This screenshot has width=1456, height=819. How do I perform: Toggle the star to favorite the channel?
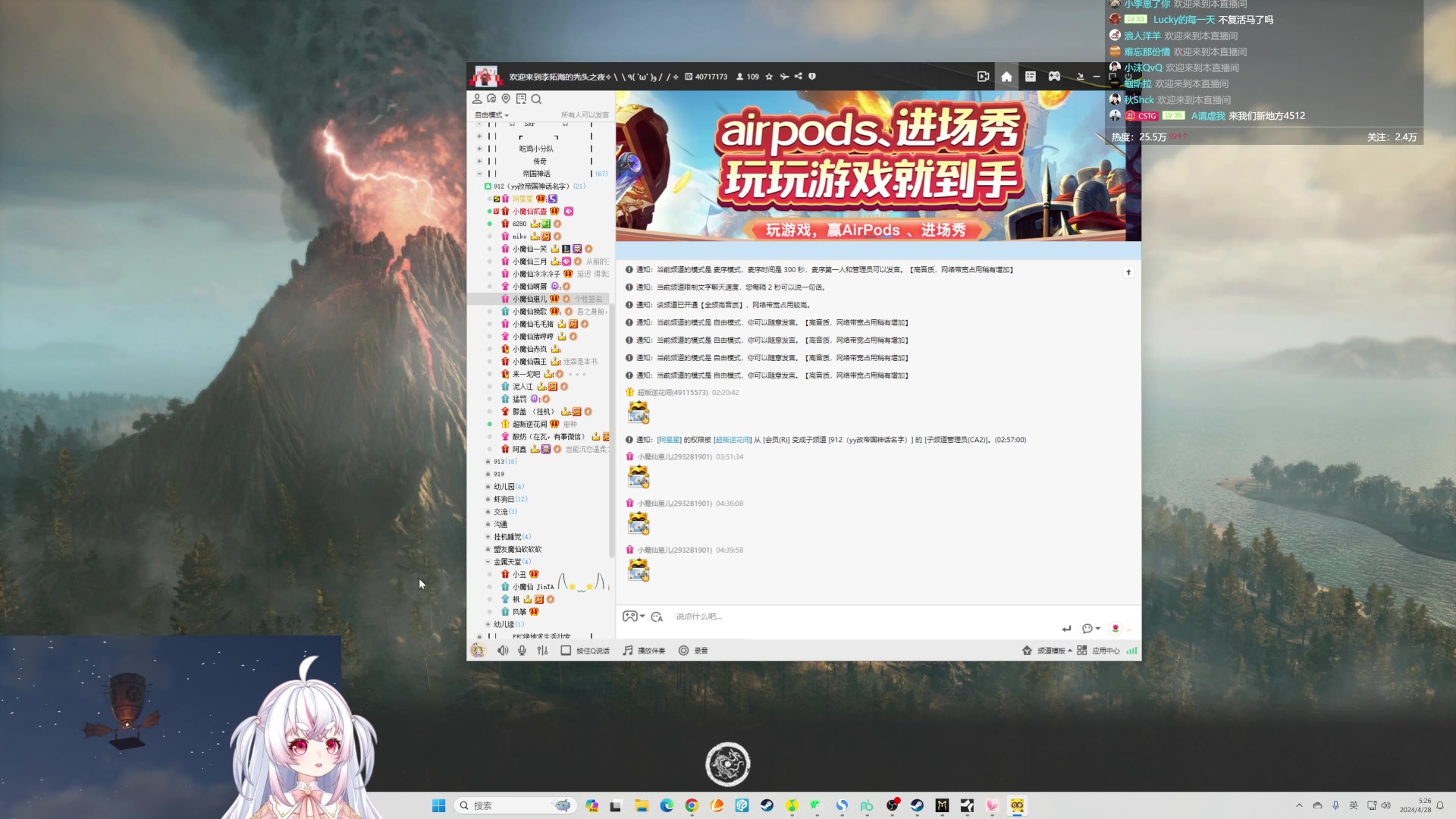(770, 76)
